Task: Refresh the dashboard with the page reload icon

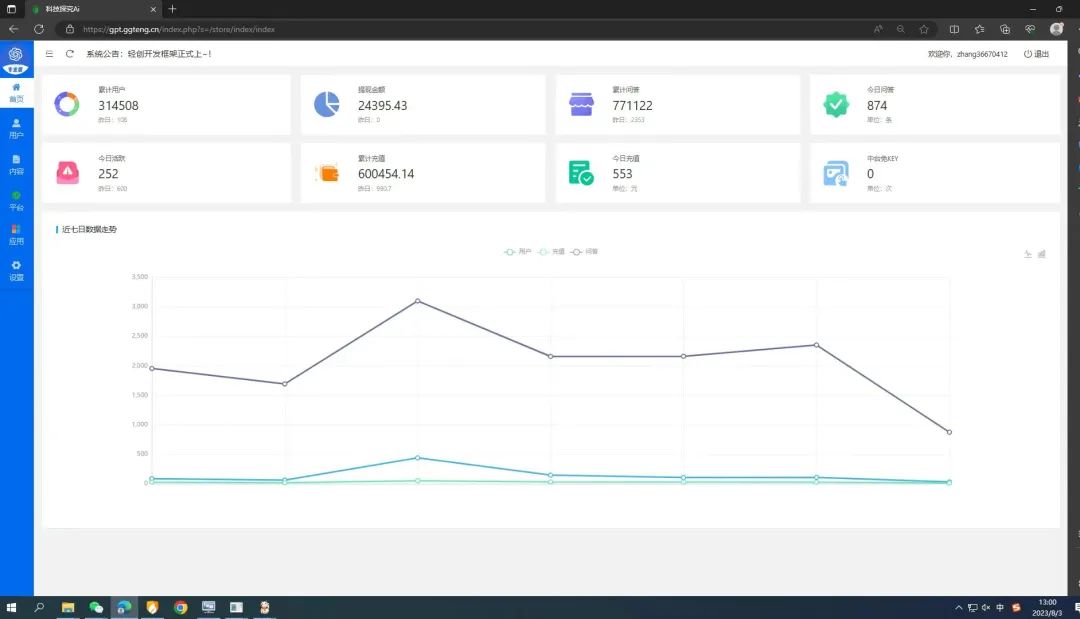Action: tap(70, 54)
